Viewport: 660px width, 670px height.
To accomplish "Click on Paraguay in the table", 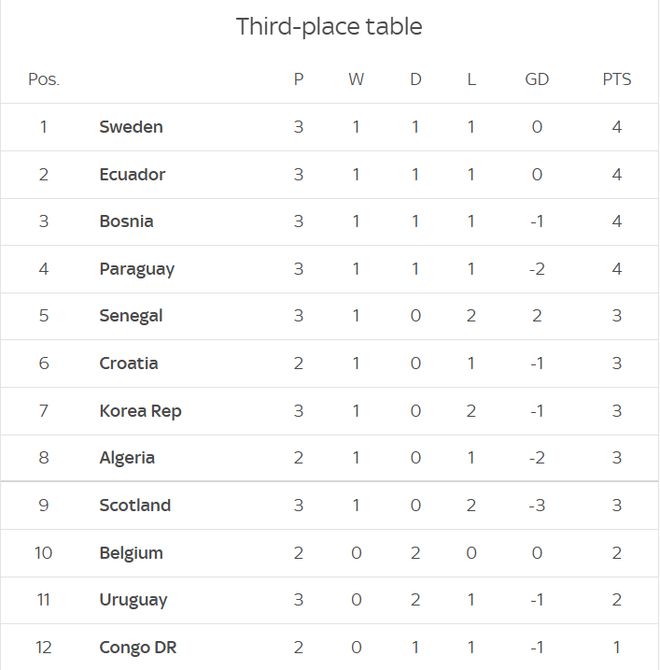I will click(137, 270).
